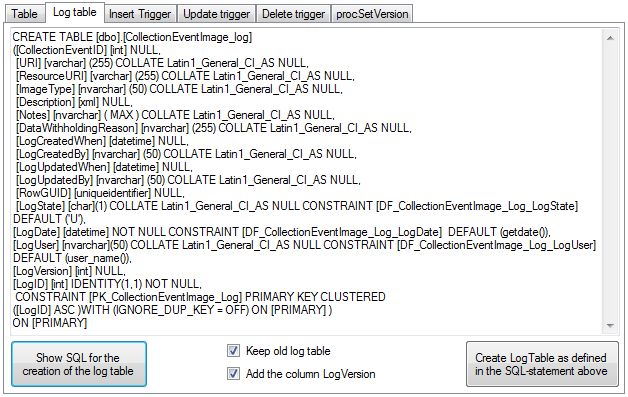Select the Log table tab
Viewport: 628px width, 397px height.
tap(74, 12)
